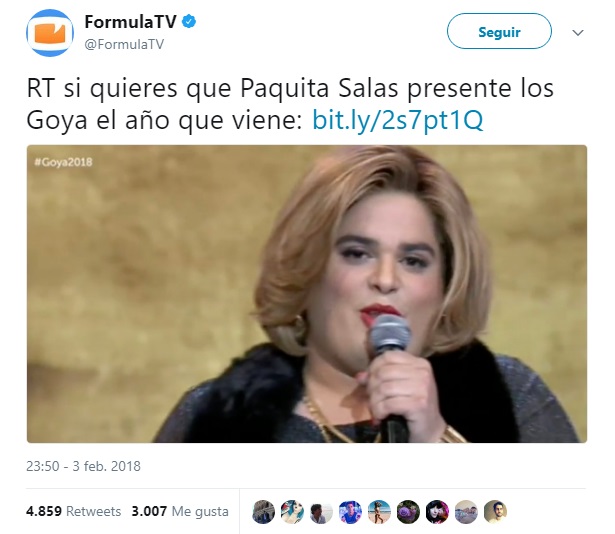Select the liker avatar with blue shirt person

point(350,512)
